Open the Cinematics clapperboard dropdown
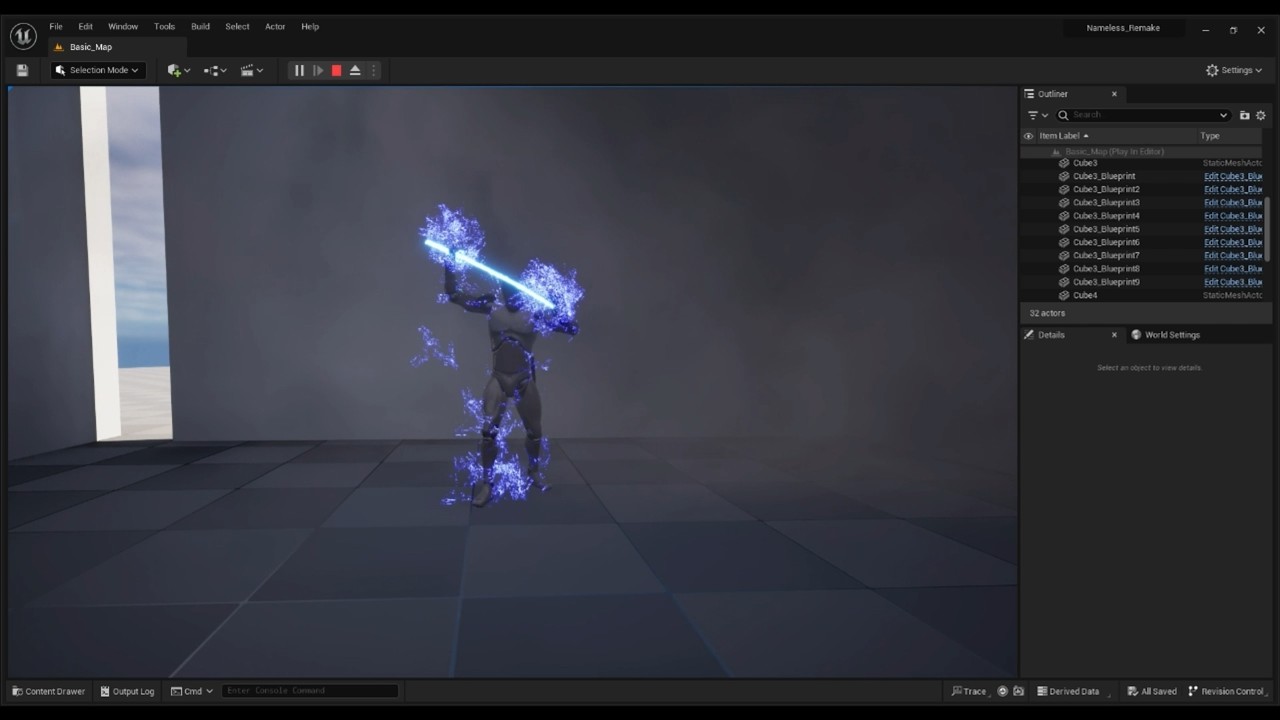This screenshot has width=1280, height=720. click(x=252, y=70)
